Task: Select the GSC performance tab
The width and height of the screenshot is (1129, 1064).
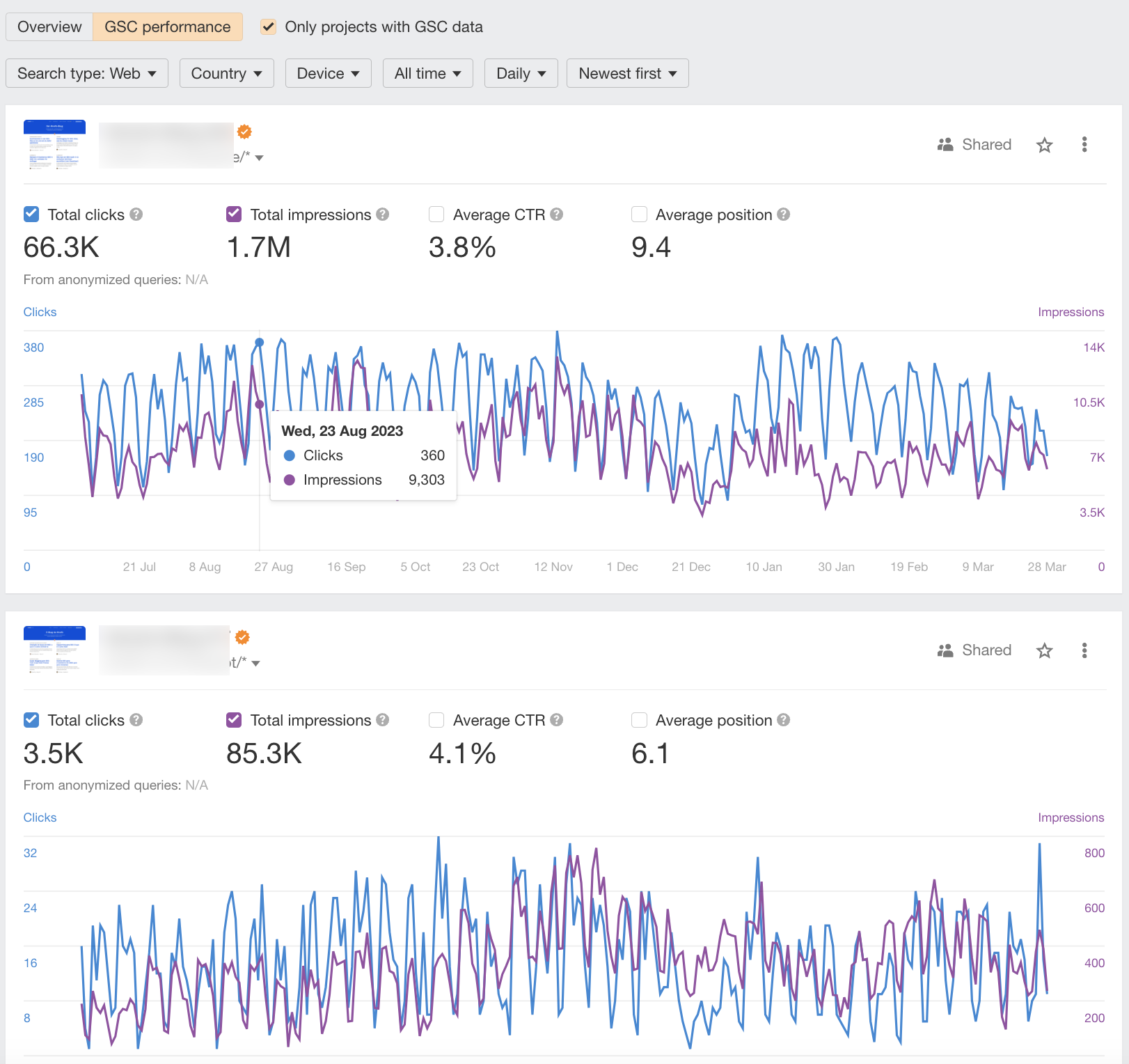Action: (x=167, y=26)
